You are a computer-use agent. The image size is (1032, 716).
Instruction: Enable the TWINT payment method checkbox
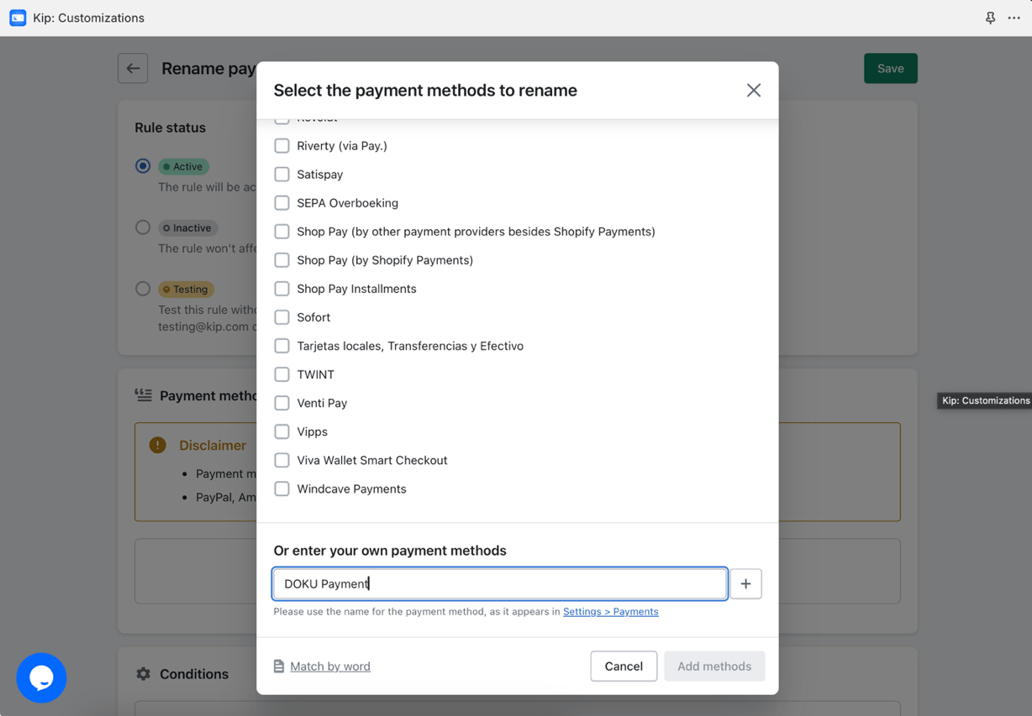pyautogui.click(x=282, y=374)
